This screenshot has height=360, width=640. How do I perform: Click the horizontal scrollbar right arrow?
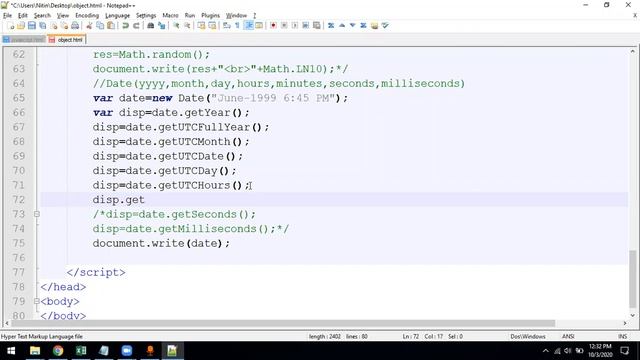pos(624,323)
